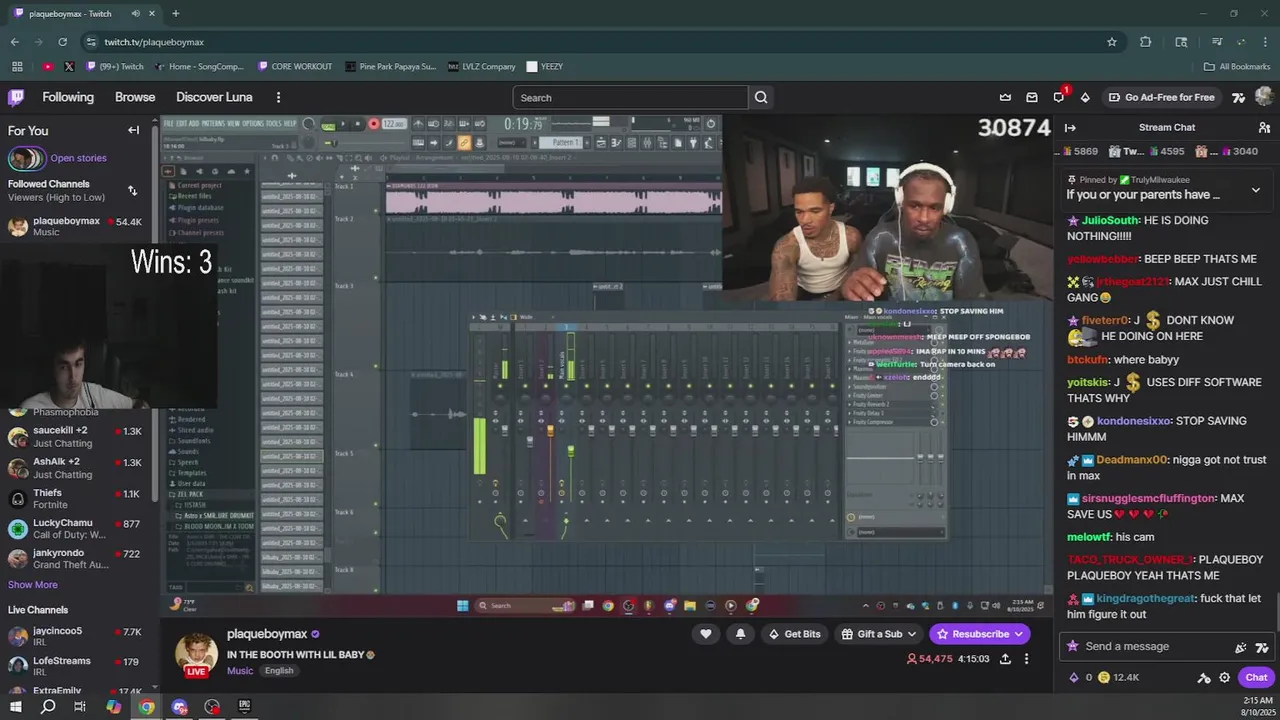Open the saucekill +2 channel row
Image resolution: width=1280 pixels, height=720 pixels.
75,436
